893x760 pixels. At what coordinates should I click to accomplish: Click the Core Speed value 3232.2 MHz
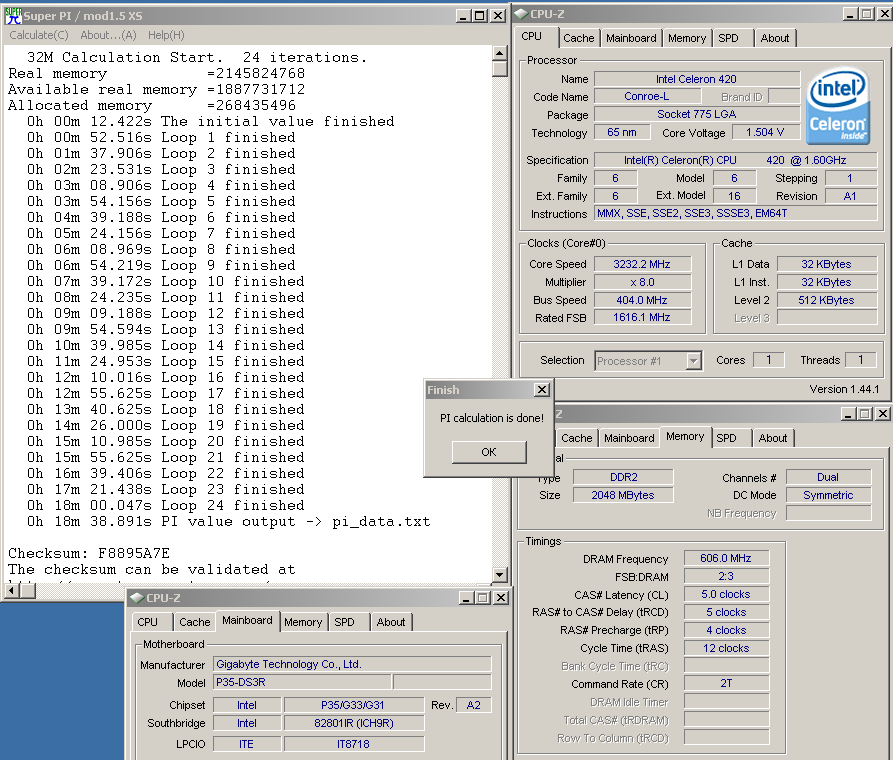[642, 264]
